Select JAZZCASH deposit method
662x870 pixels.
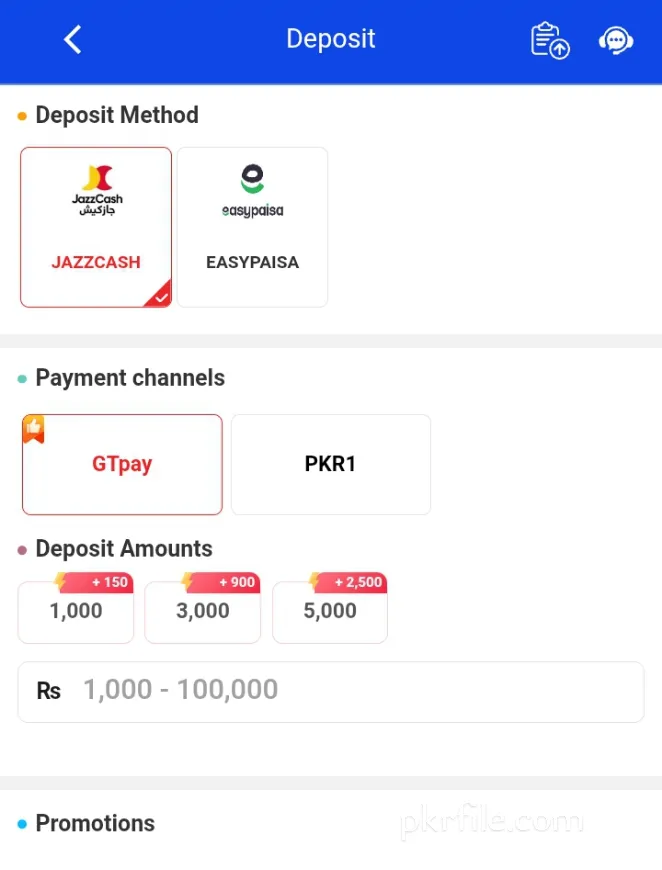pyautogui.click(x=96, y=262)
